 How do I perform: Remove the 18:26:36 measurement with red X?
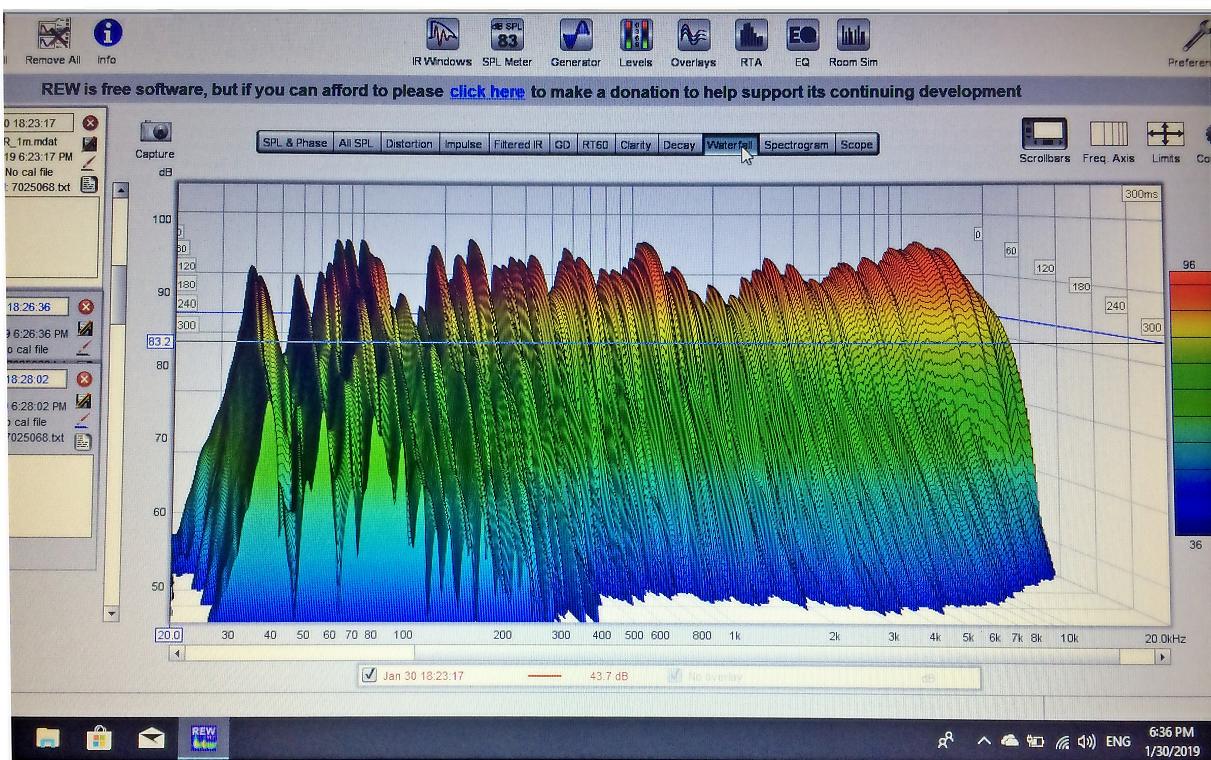click(x=86, y=307)
